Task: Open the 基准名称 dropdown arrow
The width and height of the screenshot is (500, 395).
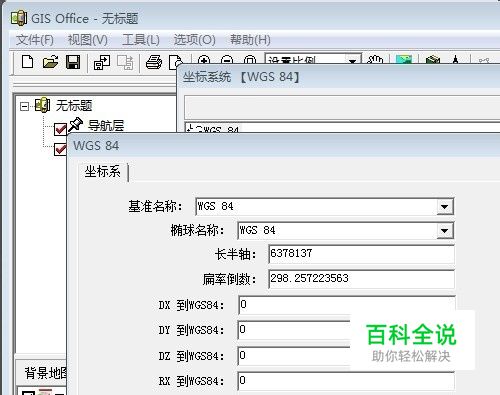Action: coord(445,207)
